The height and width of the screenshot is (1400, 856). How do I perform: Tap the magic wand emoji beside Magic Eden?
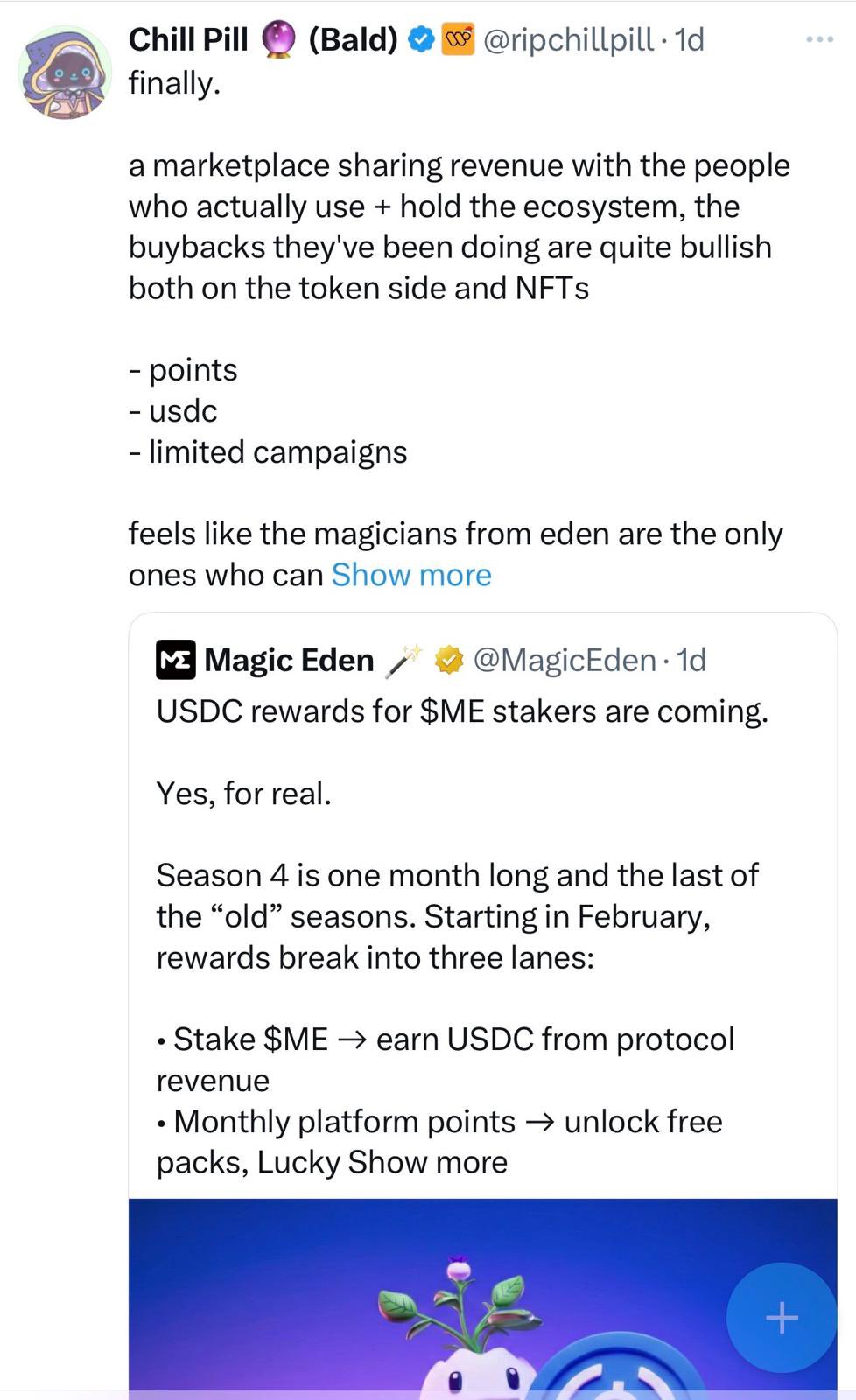(x=403, y=660)
